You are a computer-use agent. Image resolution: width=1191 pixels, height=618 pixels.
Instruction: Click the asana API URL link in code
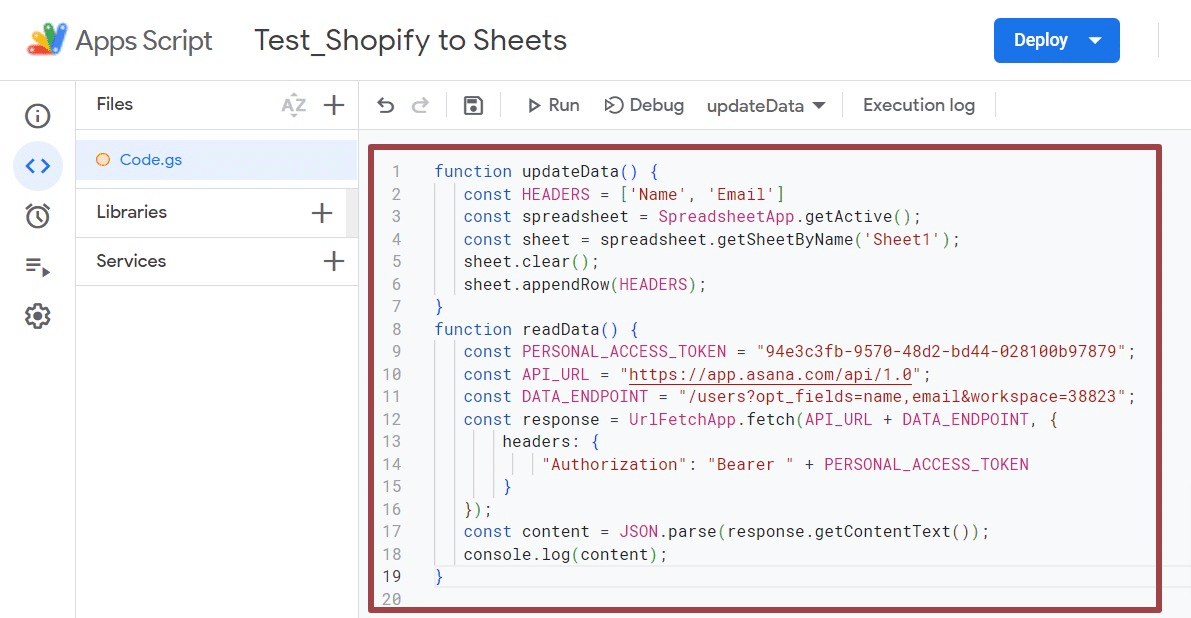770,374
